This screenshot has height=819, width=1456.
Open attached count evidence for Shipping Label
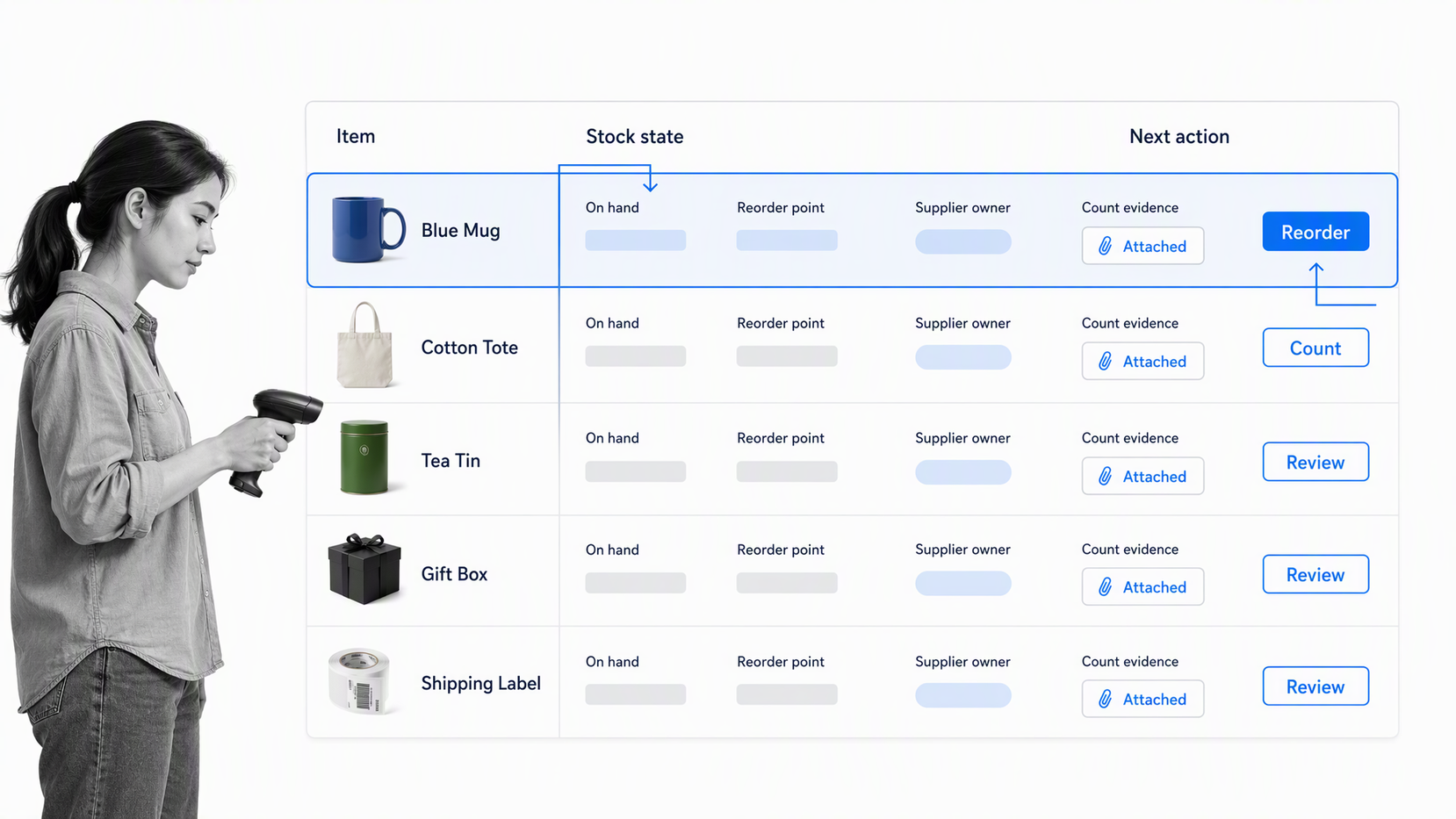(x=1142, y=699)
